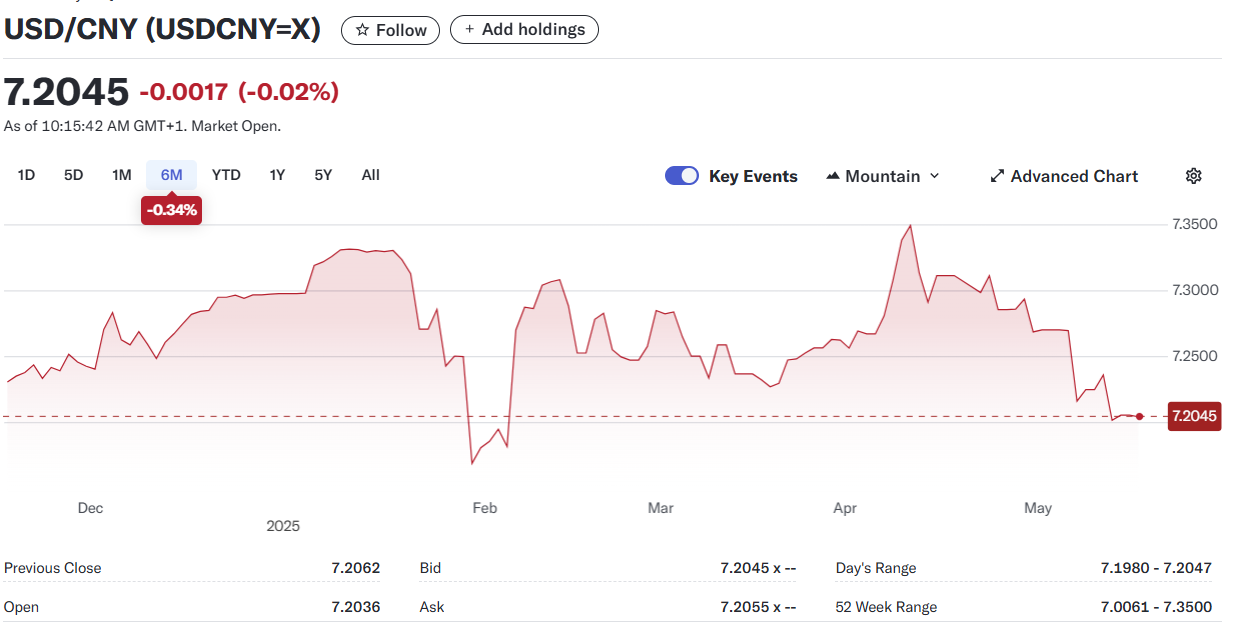
Task: Click the Key Events label
Action: tap(753, 176)
